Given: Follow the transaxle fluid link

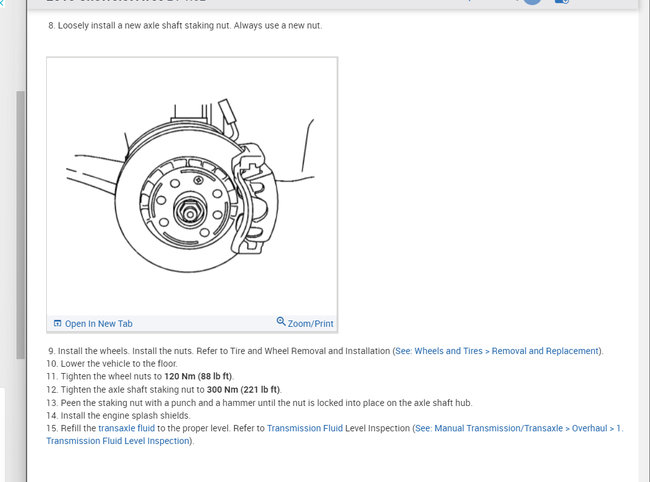Looking at the screenshot, I should (126, 428).
